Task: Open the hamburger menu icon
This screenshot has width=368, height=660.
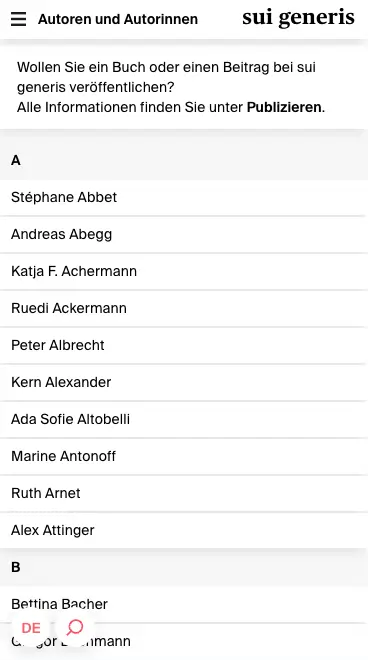Action: click(18, 19)
